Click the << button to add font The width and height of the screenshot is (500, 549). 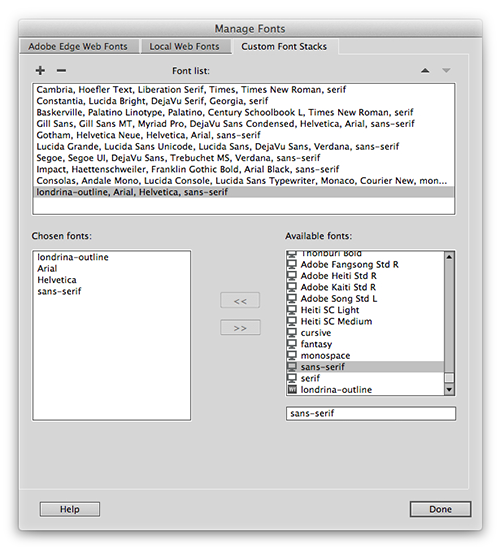click(x=240, y=301)
